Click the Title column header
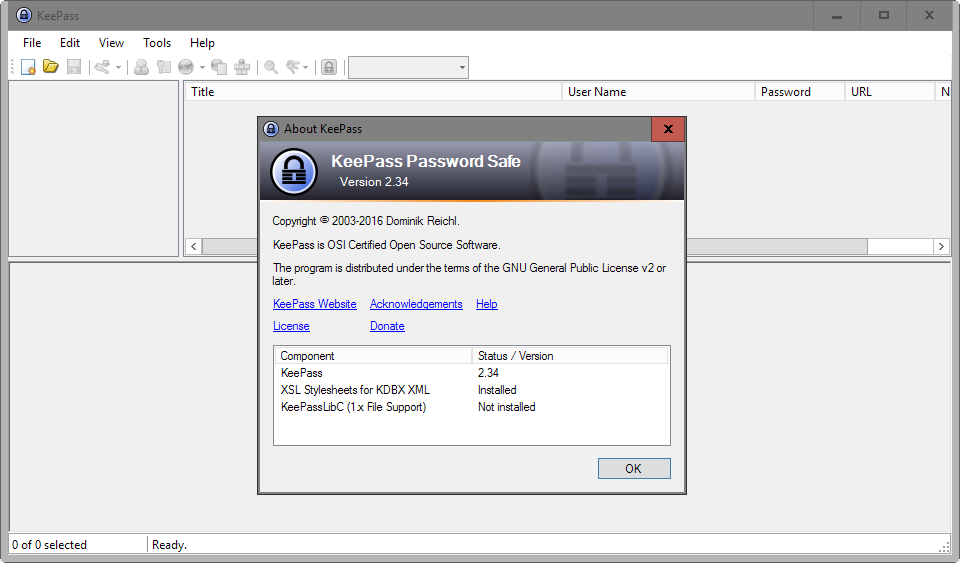The width and height of the screenshot is (960, 563). coord(373,92)
